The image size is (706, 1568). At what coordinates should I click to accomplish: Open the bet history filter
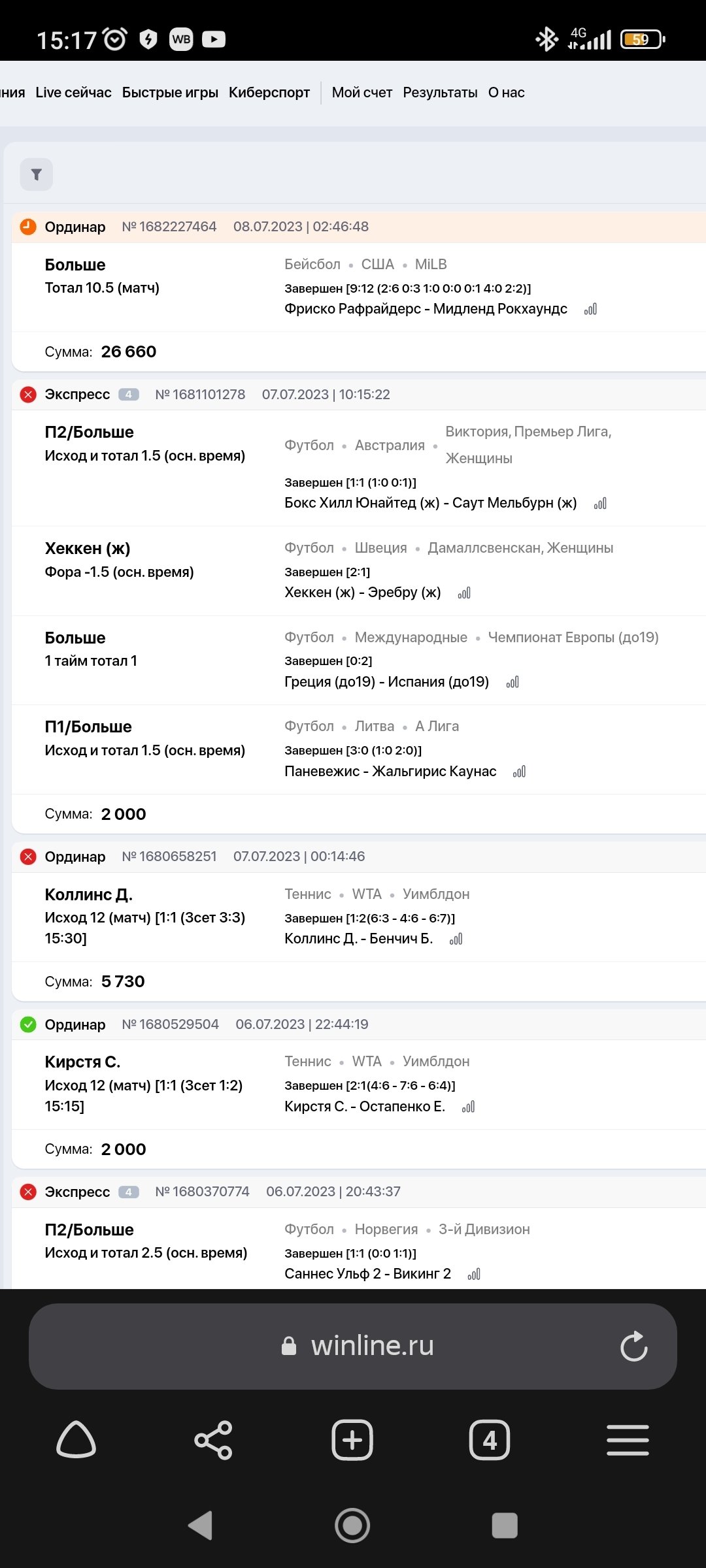point(37,174)
